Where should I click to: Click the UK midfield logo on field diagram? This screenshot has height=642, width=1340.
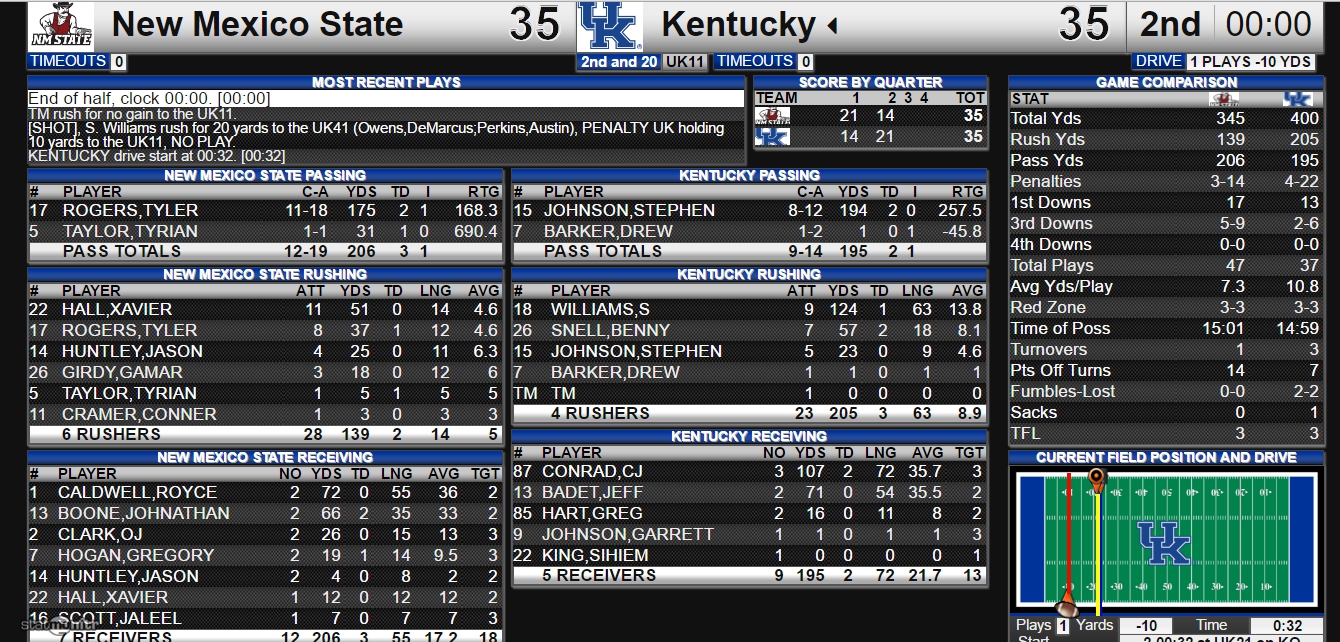click(1165, 543)
